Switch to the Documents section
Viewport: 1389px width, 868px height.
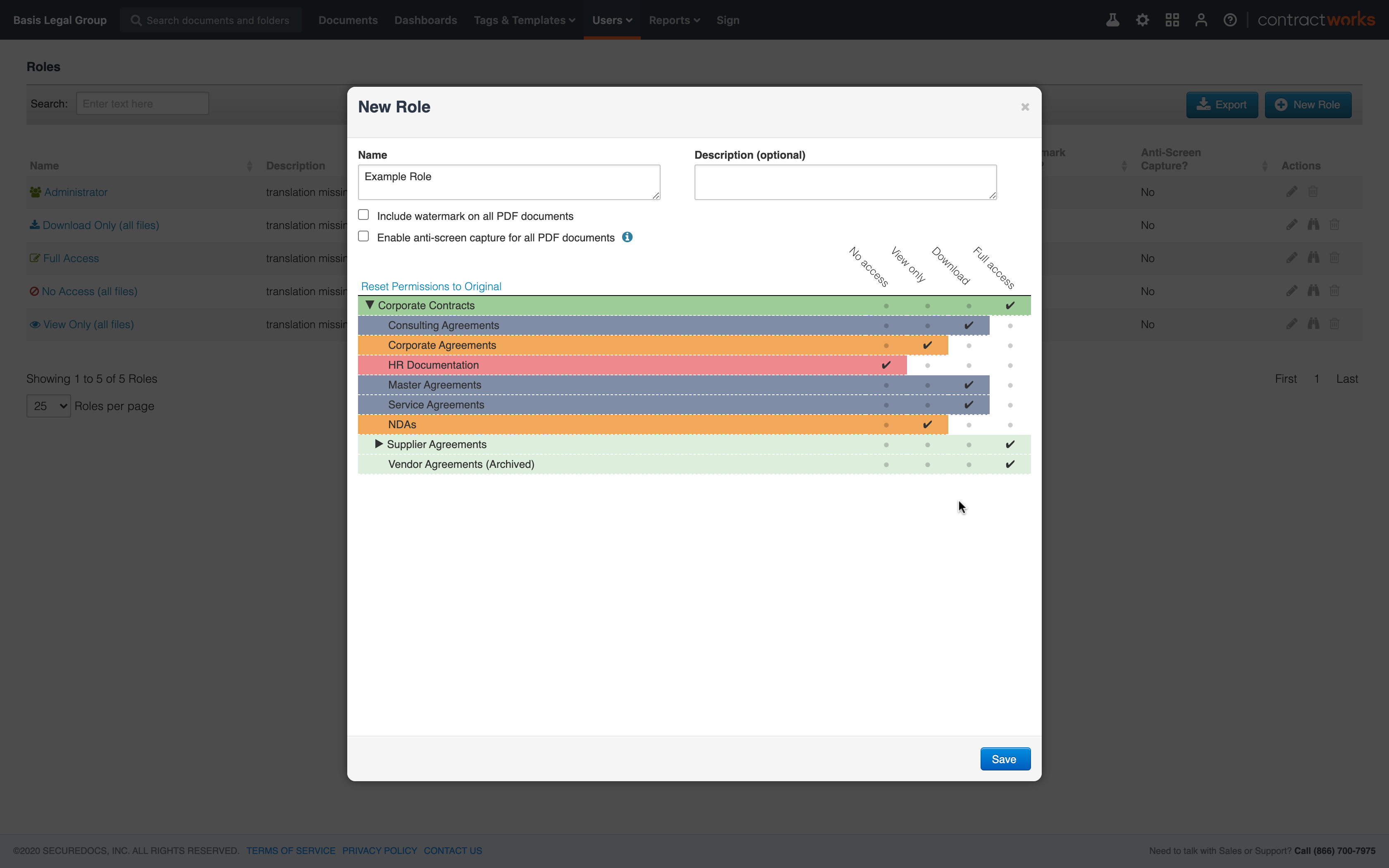[348, 19]
